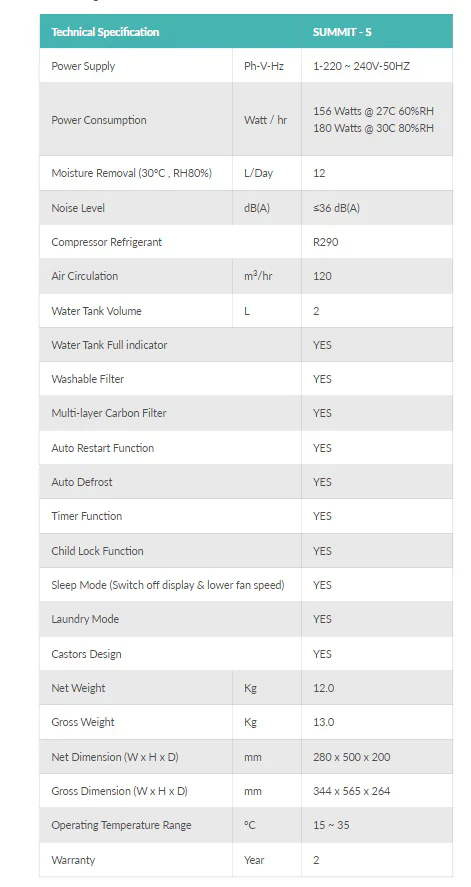Screen dimensions: 471x887
Task: Select the Air Circulation row label
Action: (85, 276)
